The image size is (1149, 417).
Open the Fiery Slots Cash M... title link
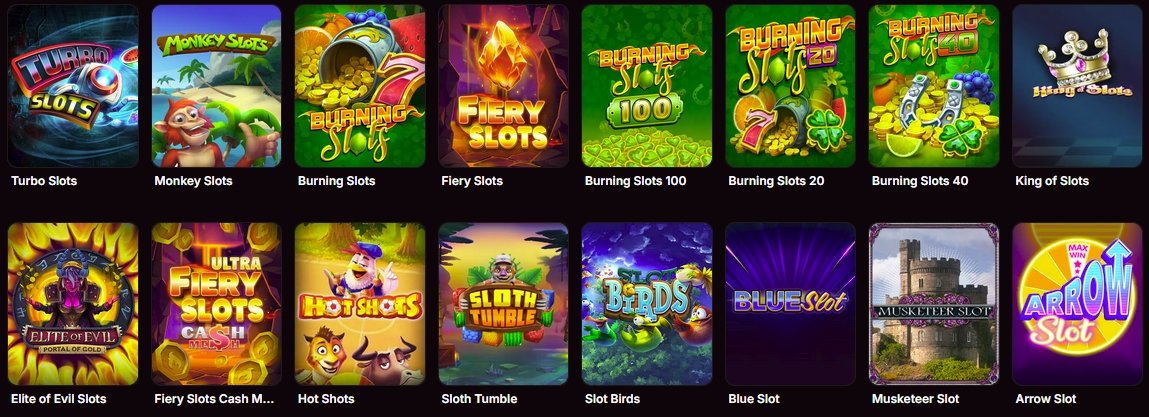coord(215,399)
